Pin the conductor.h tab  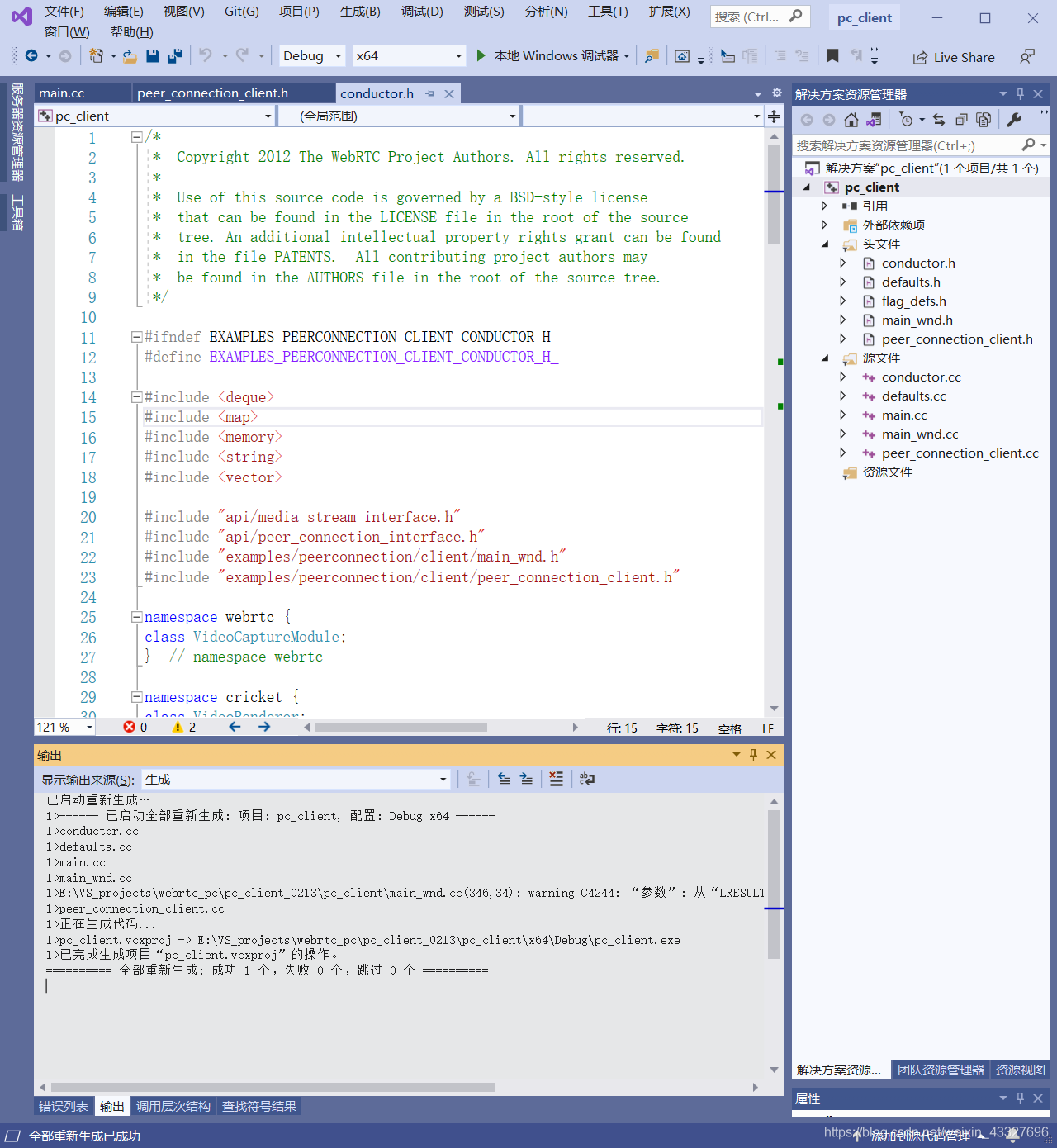[430, 94]
